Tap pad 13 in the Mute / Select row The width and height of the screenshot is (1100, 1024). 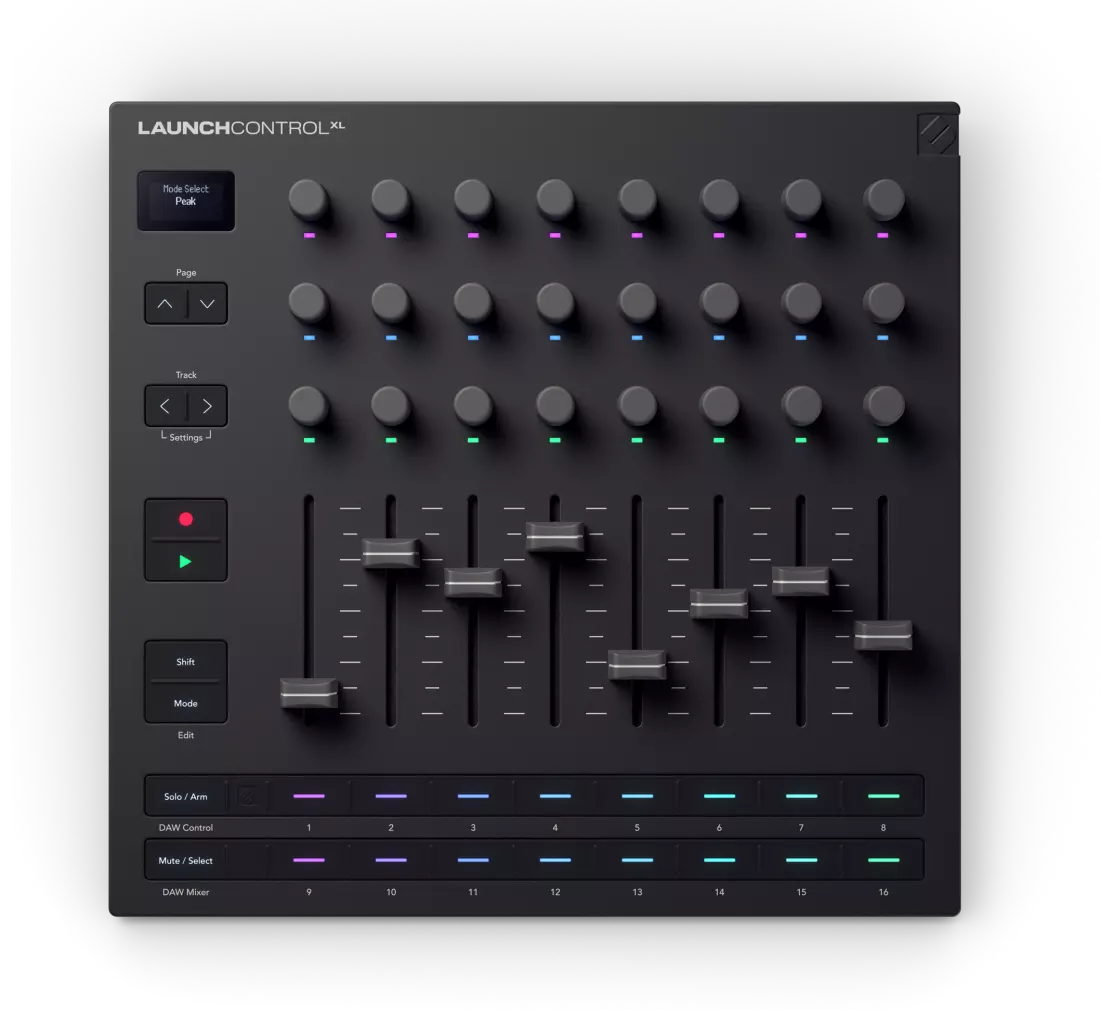(637, 860)
